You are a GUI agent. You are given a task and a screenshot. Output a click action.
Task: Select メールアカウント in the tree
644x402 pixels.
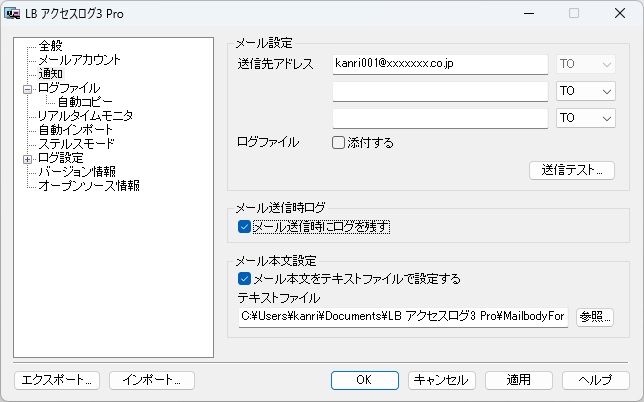coord(79,60)
